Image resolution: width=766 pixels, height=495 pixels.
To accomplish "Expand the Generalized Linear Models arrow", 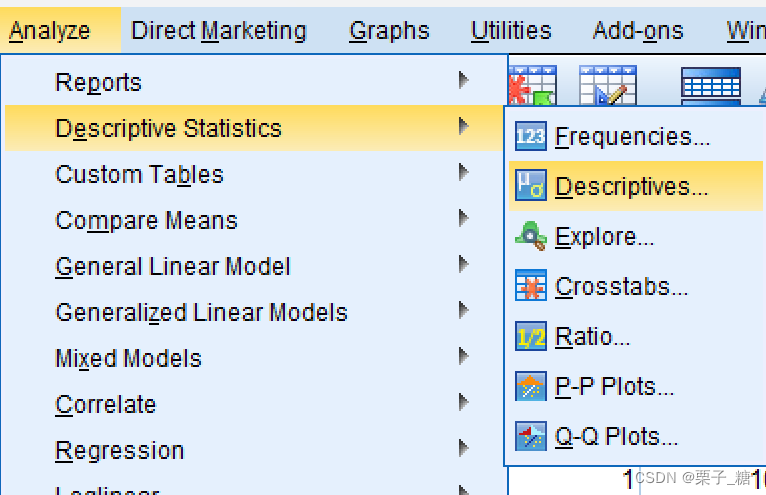I will (x=464, y=310).
